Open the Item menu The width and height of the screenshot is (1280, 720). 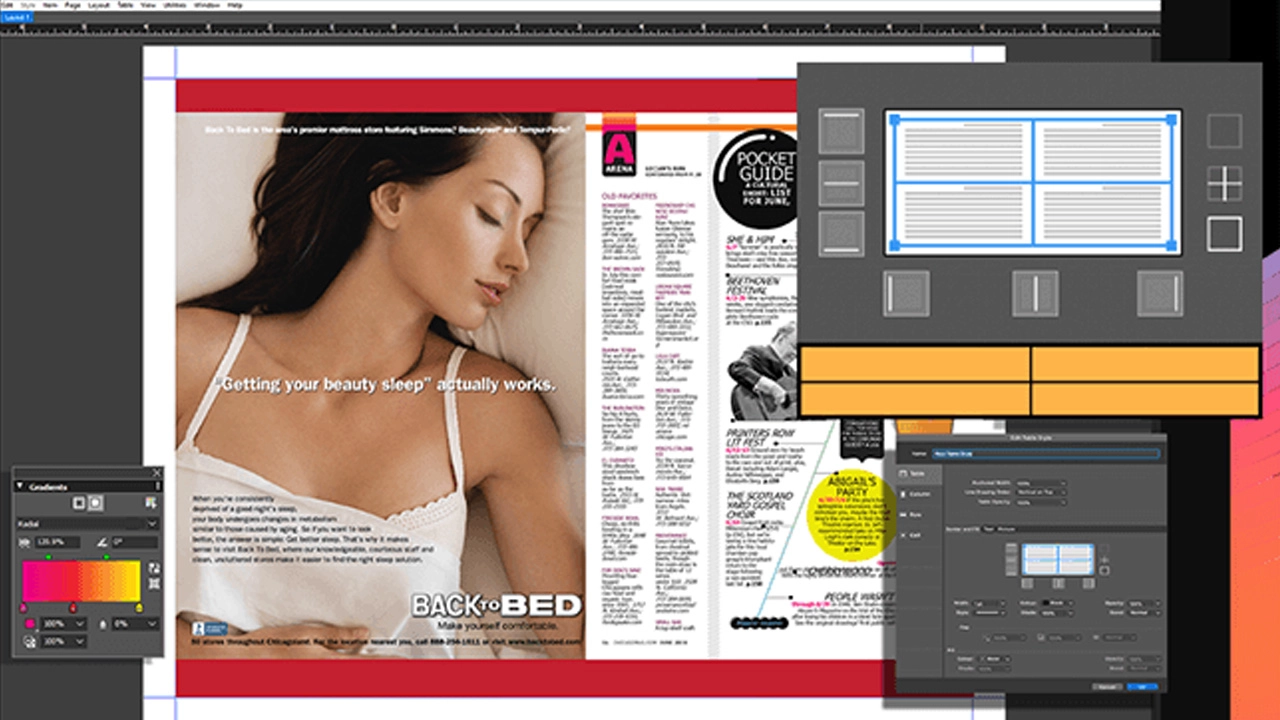coord(49,5)
